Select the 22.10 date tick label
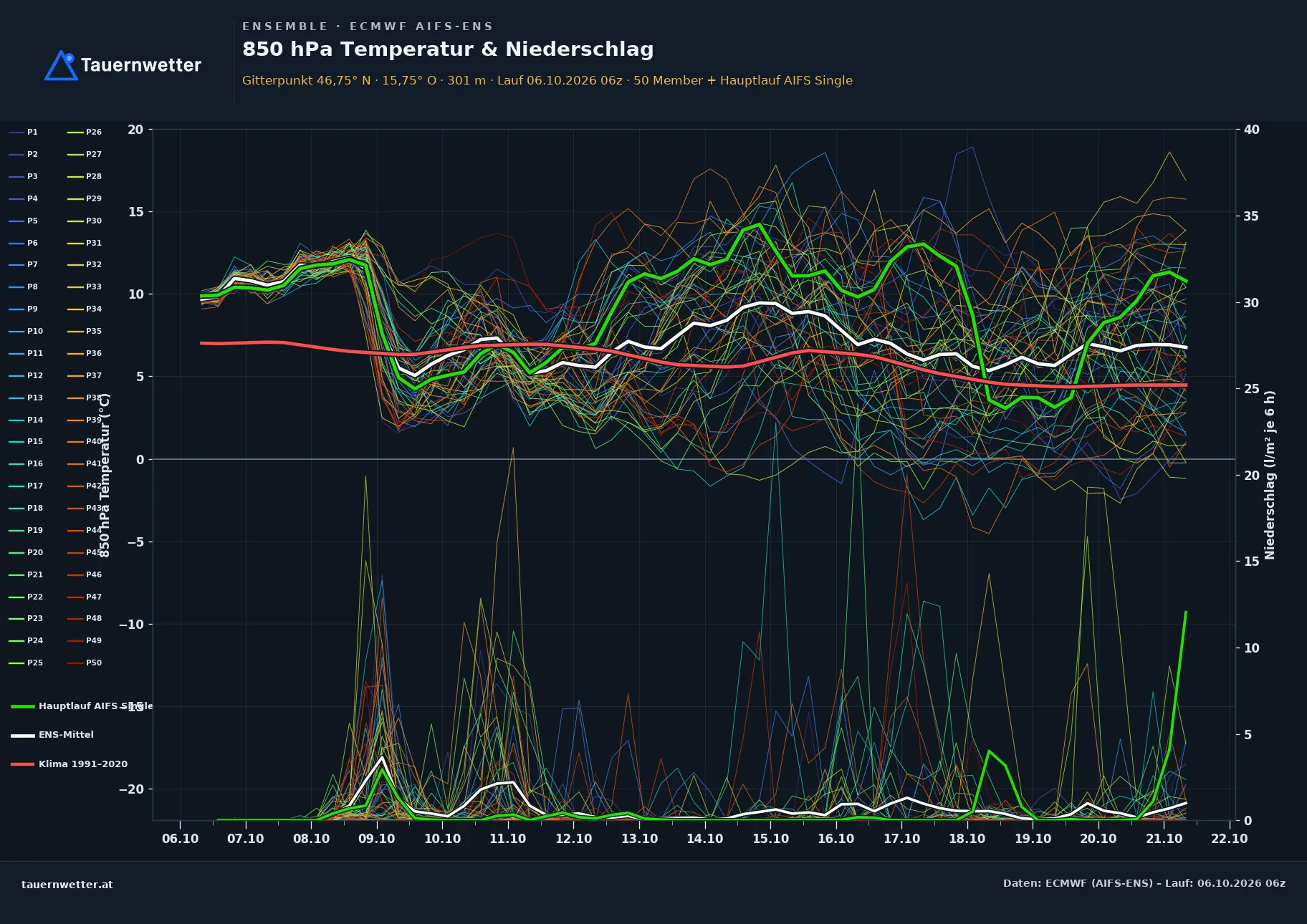Viewport: 1307px width, 924px height. point(1229,839)
